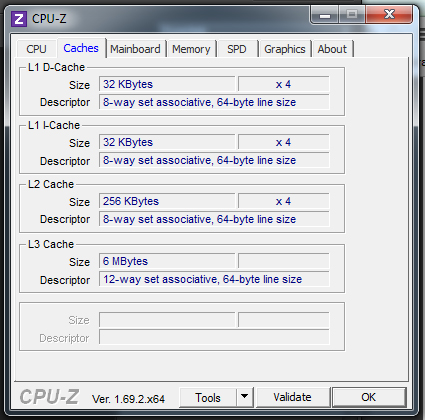Switch to the CPU tab

pyautogui.click(x=36, y=49)
